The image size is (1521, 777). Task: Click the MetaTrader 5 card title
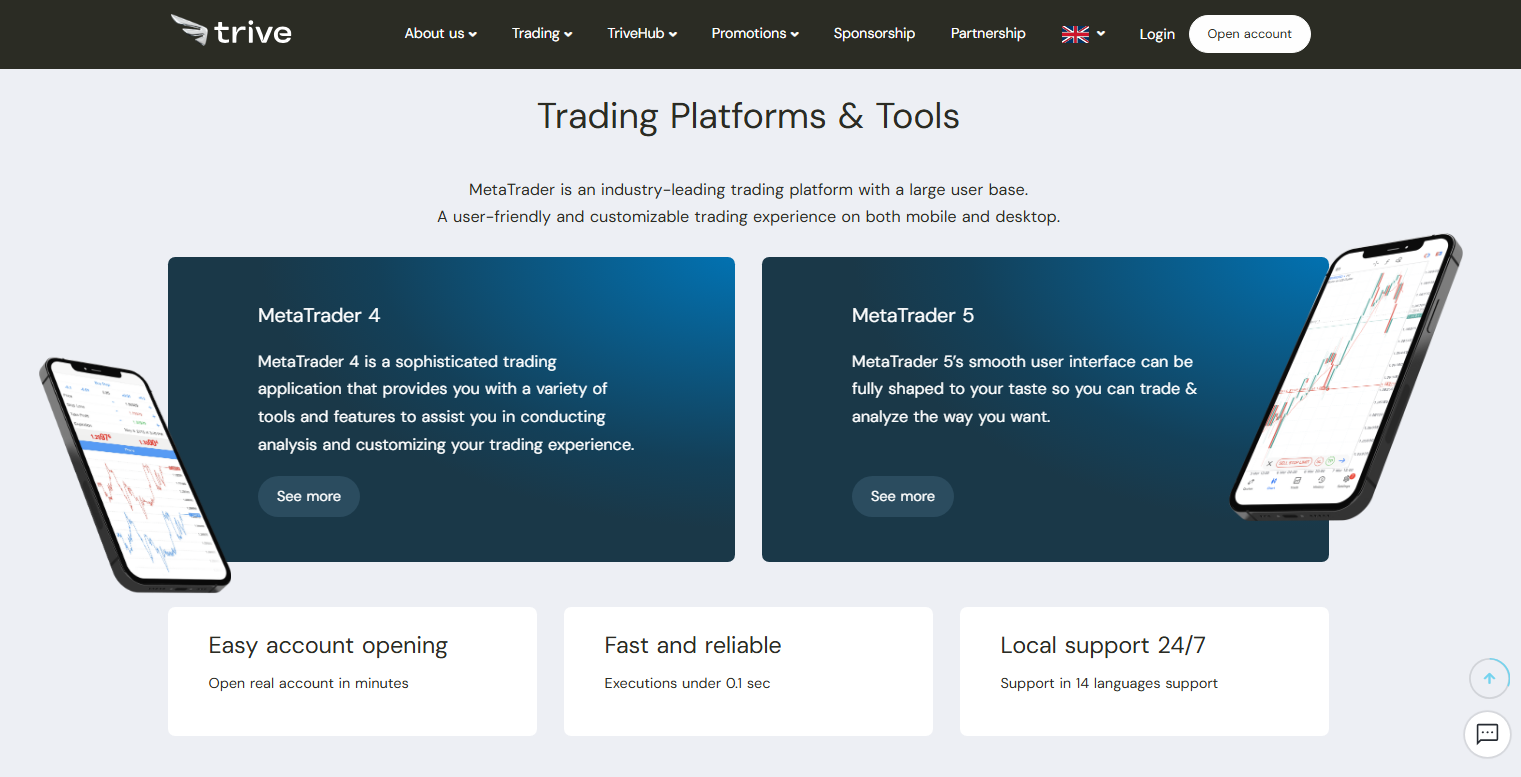point(913,315)
